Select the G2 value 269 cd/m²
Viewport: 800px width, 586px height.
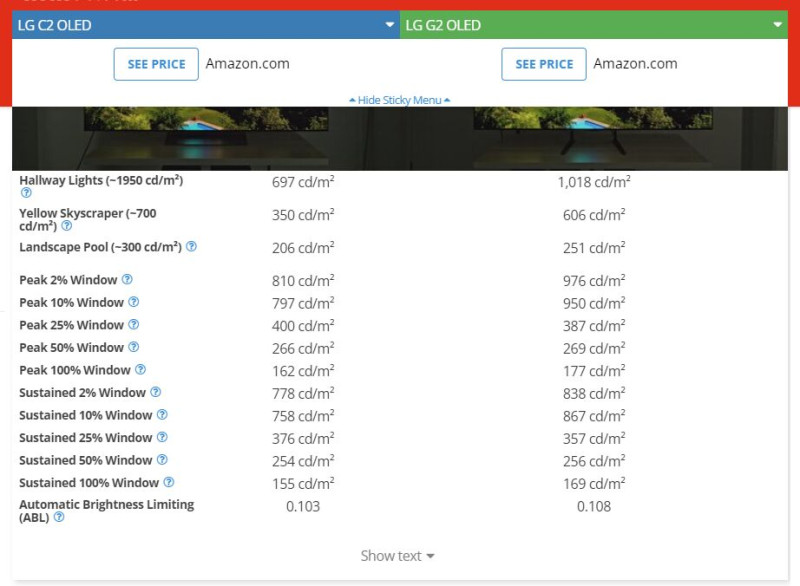594,348
